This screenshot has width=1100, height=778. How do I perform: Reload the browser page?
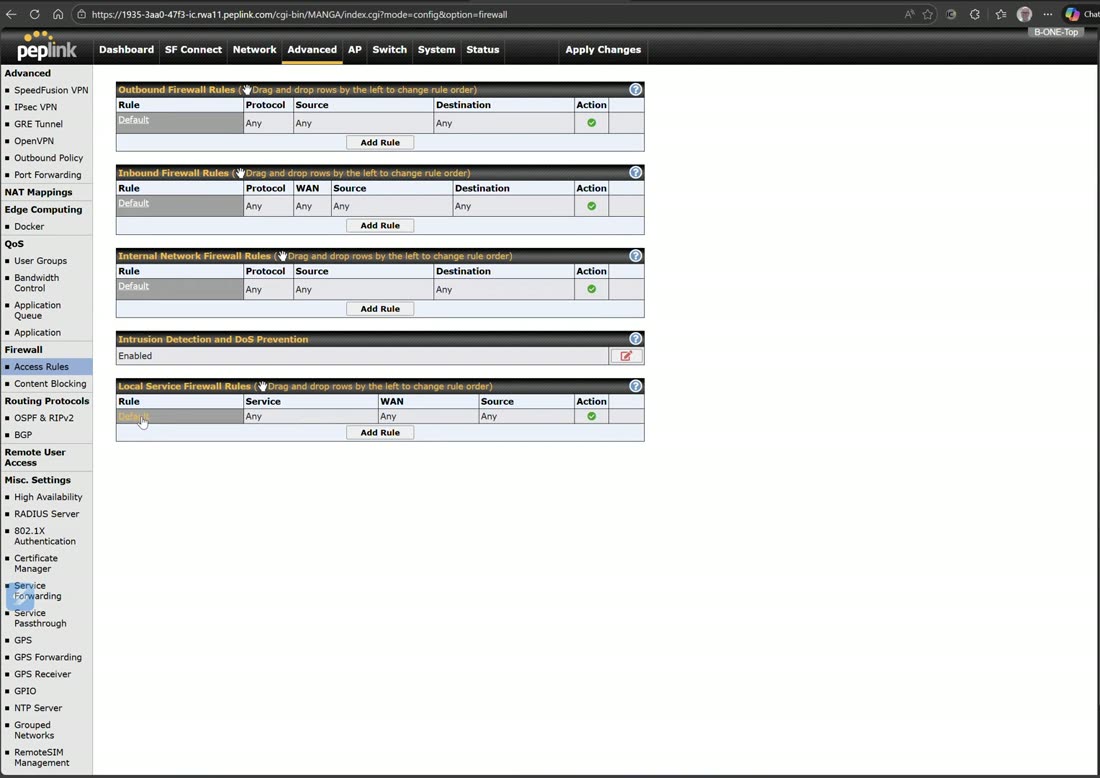click(34, 14)
